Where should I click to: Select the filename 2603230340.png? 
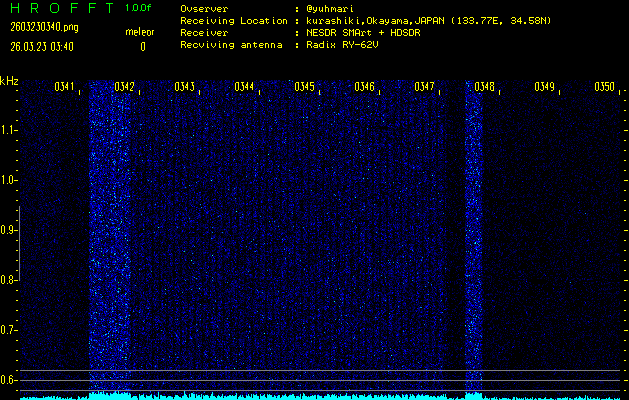(x=45, y=27)
